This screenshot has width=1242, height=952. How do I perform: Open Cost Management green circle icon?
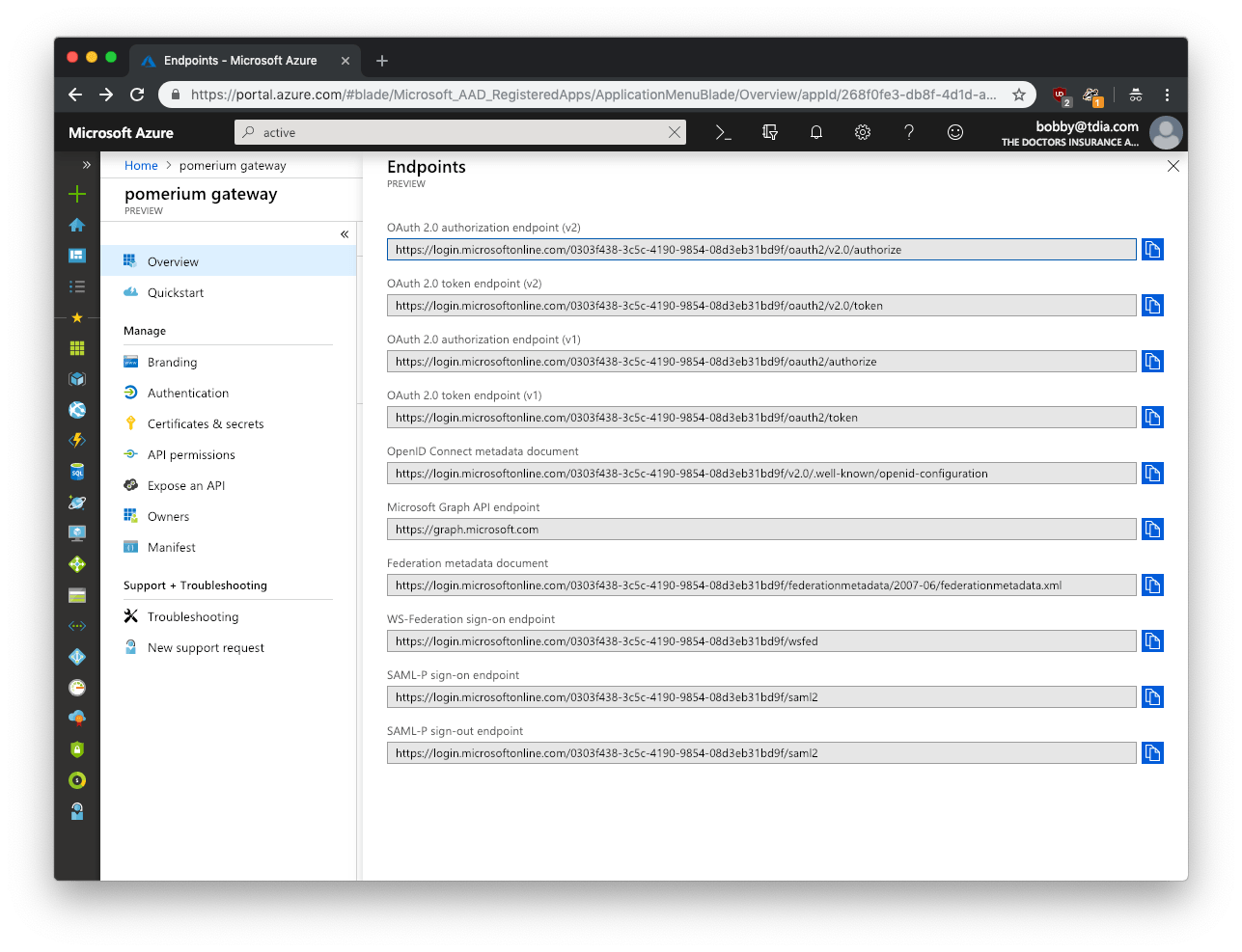[77, 780]
